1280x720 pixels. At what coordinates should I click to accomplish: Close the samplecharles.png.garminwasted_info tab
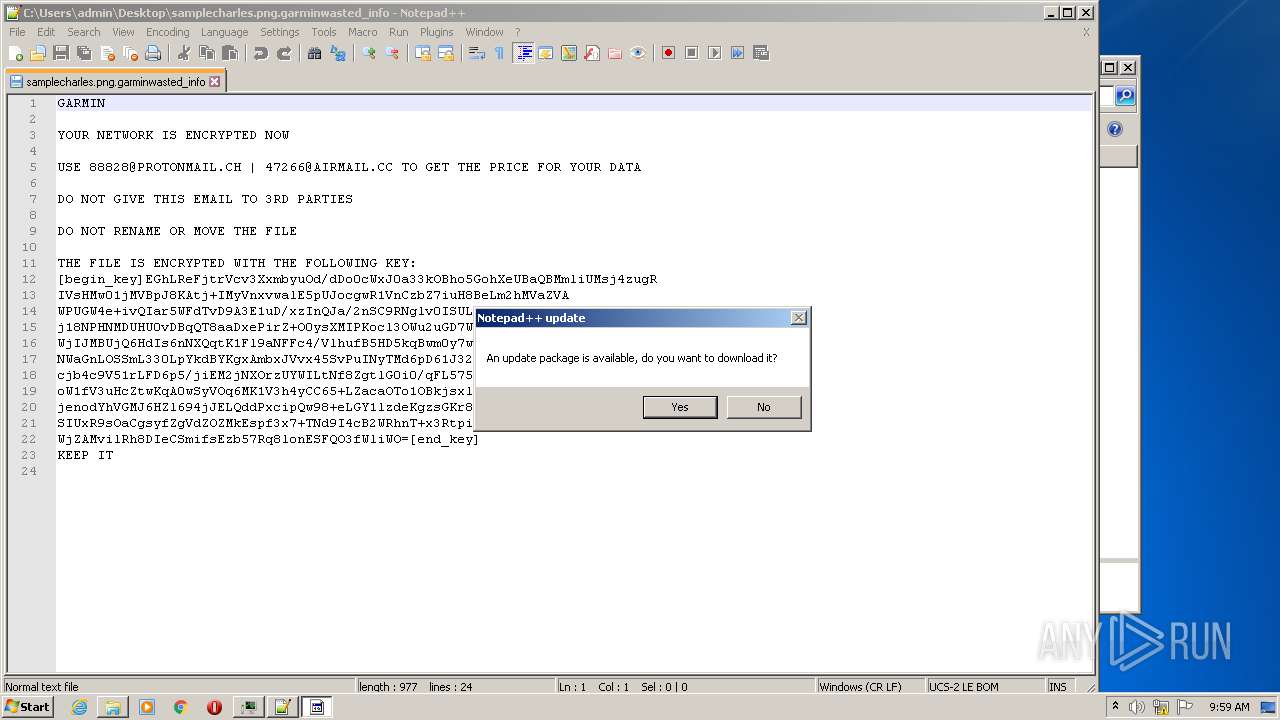click(214, 82)
